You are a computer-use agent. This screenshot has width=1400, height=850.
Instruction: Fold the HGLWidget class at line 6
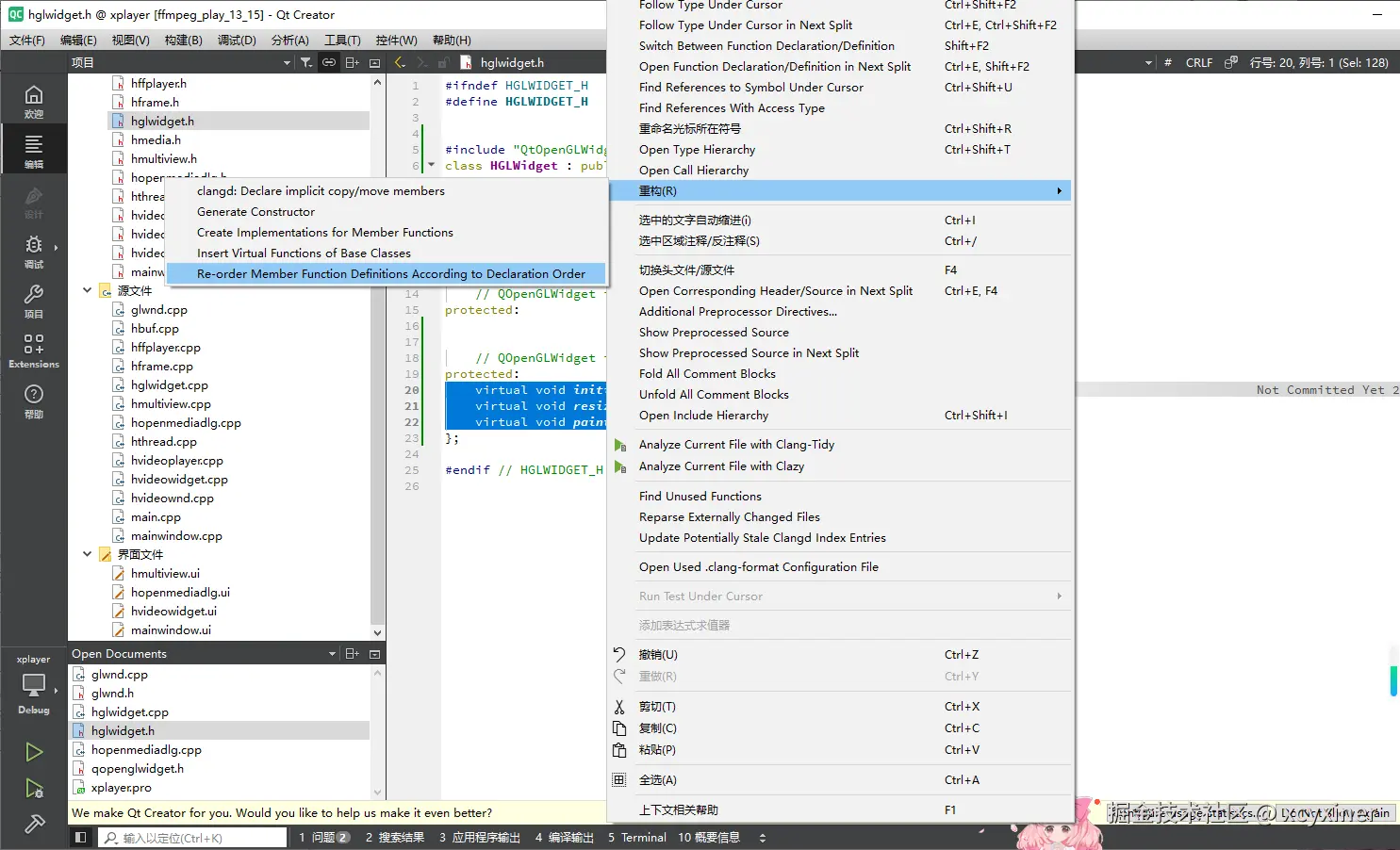click(432, 165)
